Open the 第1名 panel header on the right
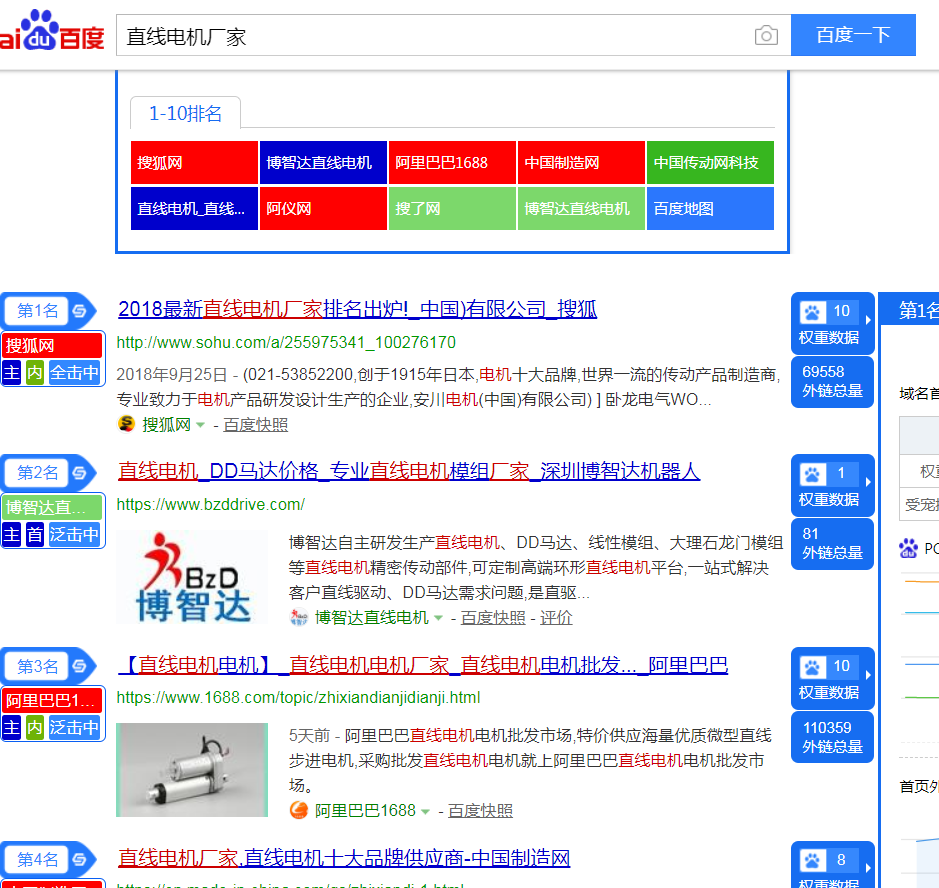 (915, 311)
